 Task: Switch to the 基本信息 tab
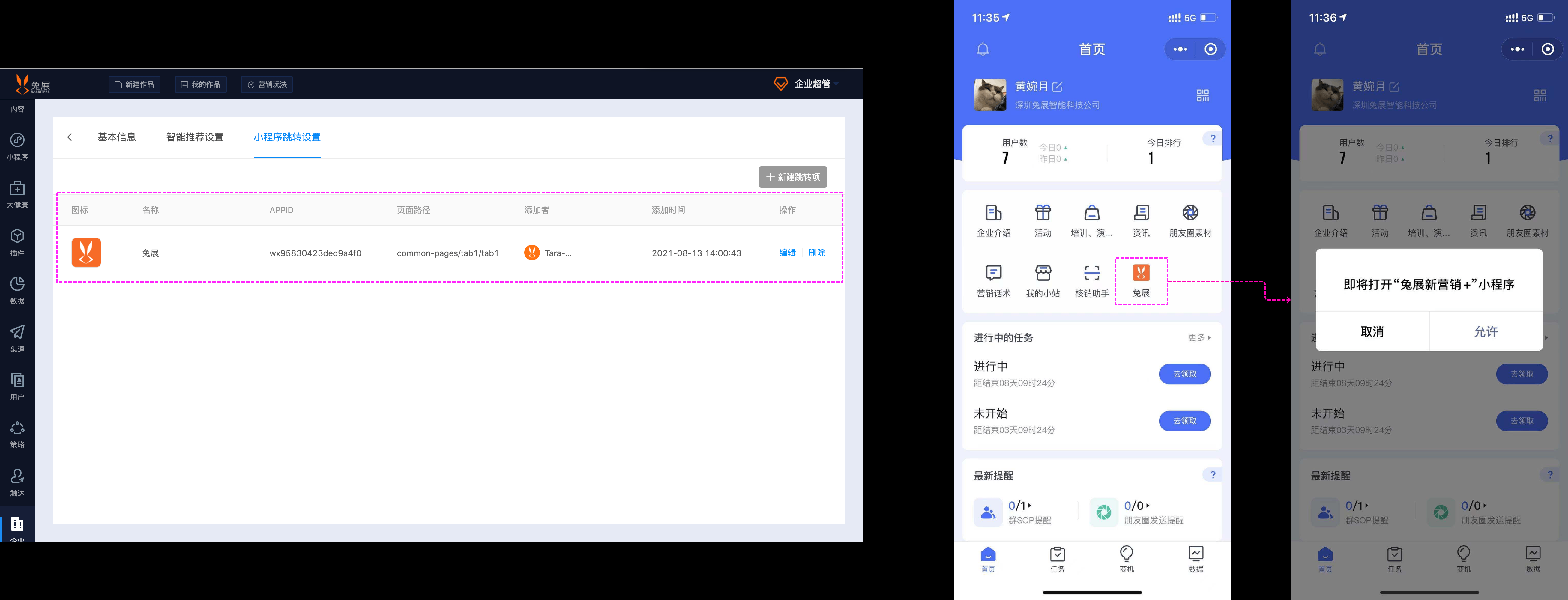[117, 137]
